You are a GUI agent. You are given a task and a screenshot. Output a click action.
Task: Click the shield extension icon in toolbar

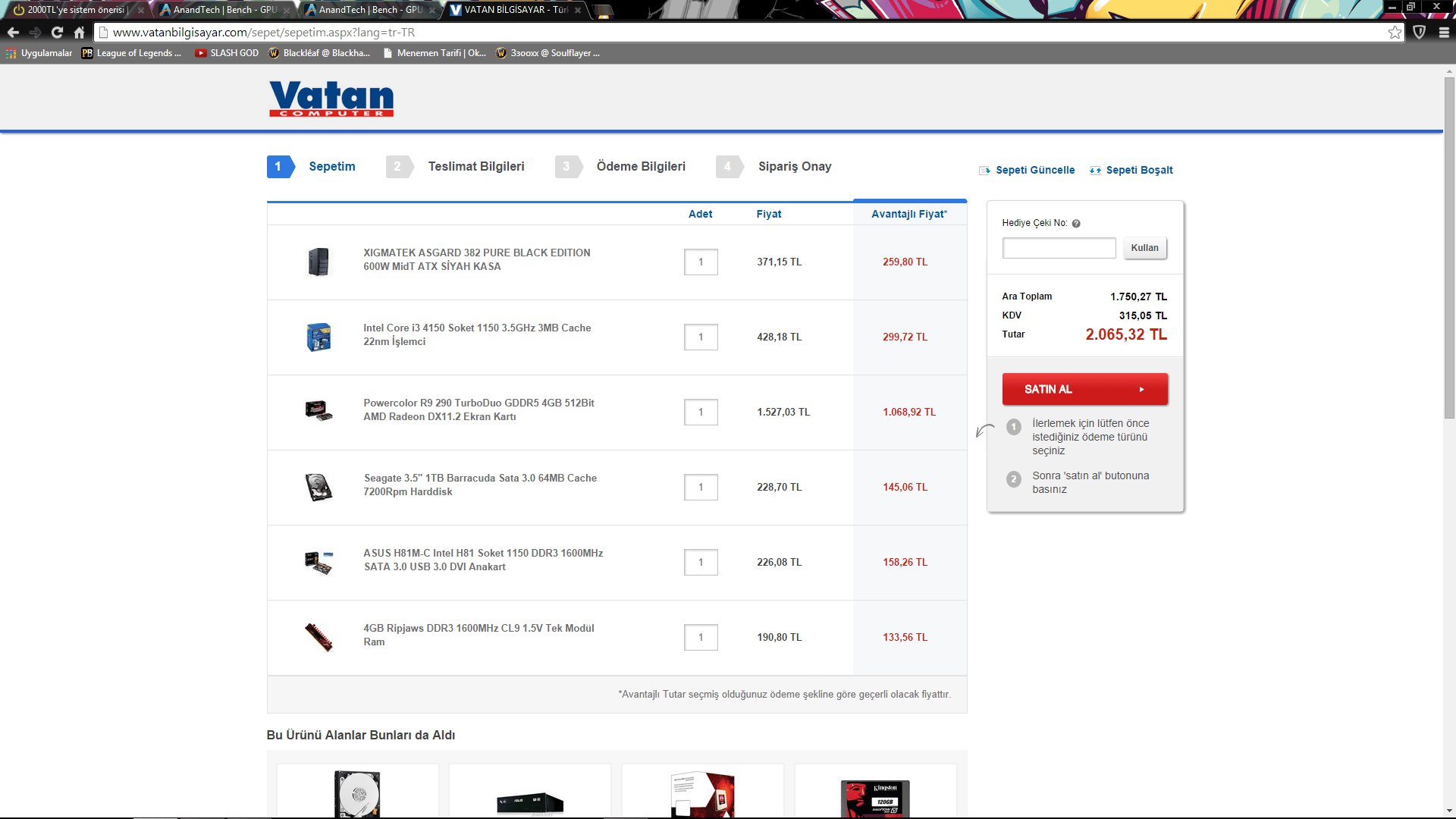tap(1420, 33)
